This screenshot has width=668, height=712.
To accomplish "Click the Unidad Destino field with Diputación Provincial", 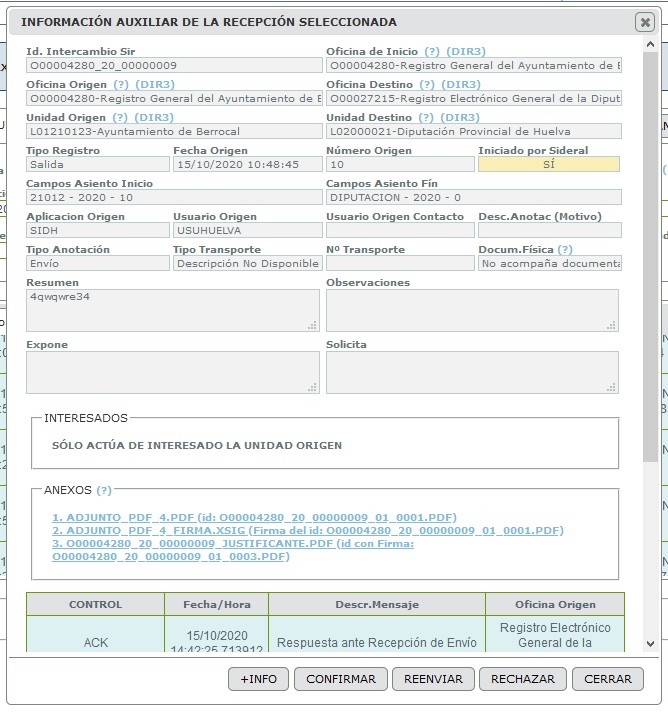I will click(x=474, y=132).
